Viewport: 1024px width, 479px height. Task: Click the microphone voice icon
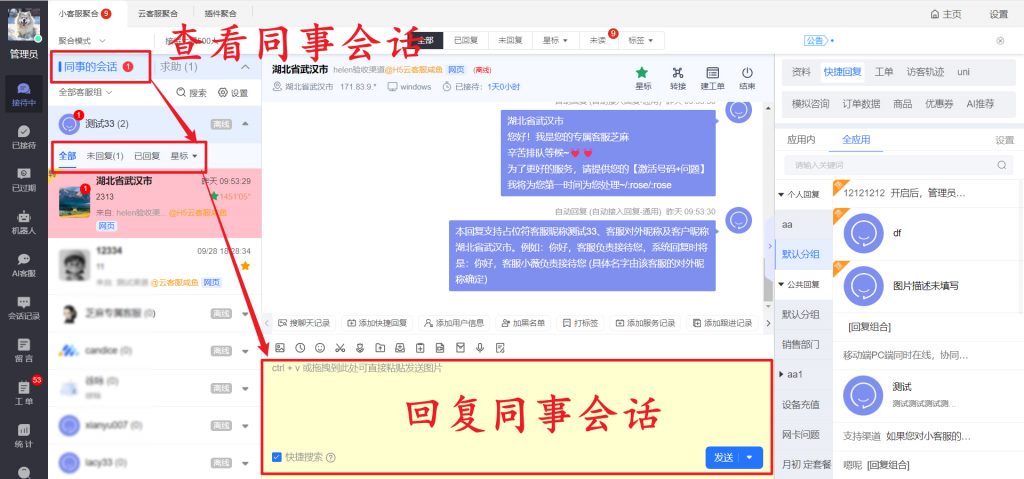480,348
